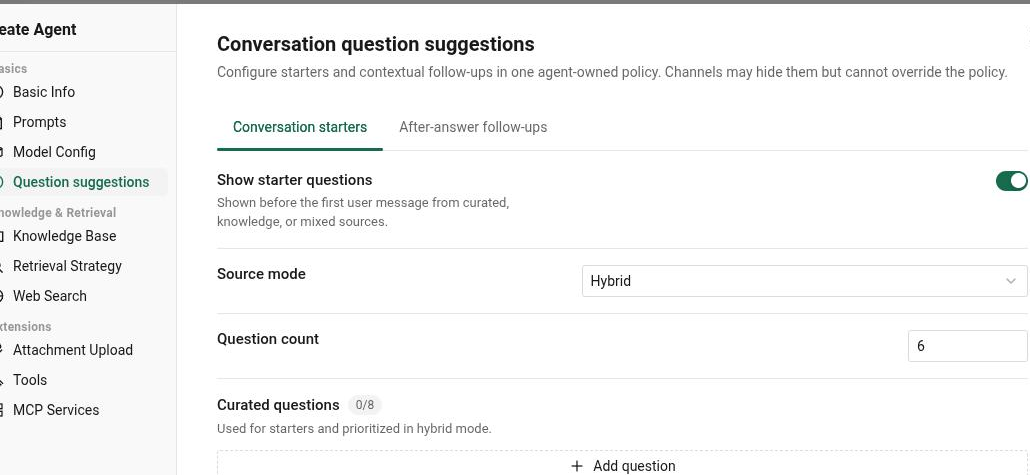This screenshot has height=475, width=1030.
Task: Click chevron arrow in Source mode dropdown
Action: (x=1010, y=281)
